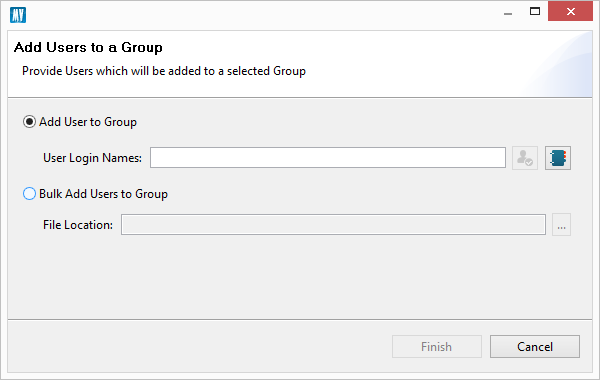600x380 pixels.
Task: Click the MV application logo icon
Action: pyautogui.click(x=18, y=15)
